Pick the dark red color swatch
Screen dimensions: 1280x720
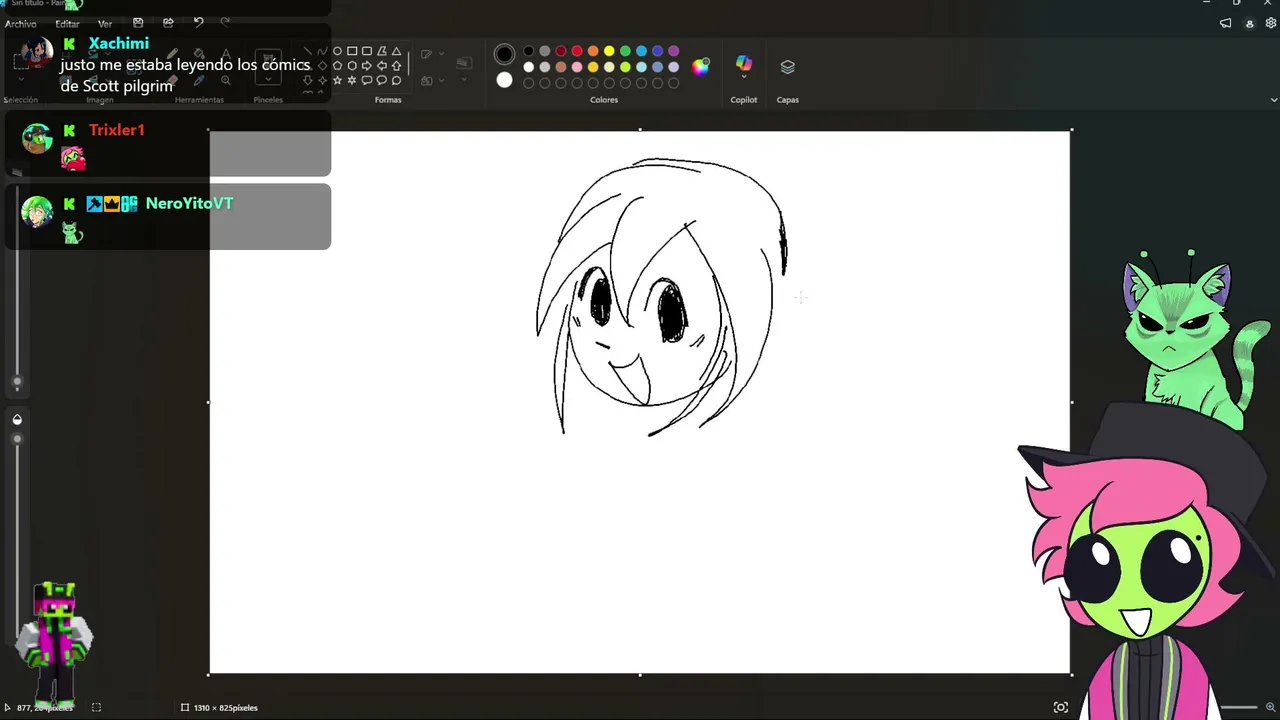coord(561,51)
